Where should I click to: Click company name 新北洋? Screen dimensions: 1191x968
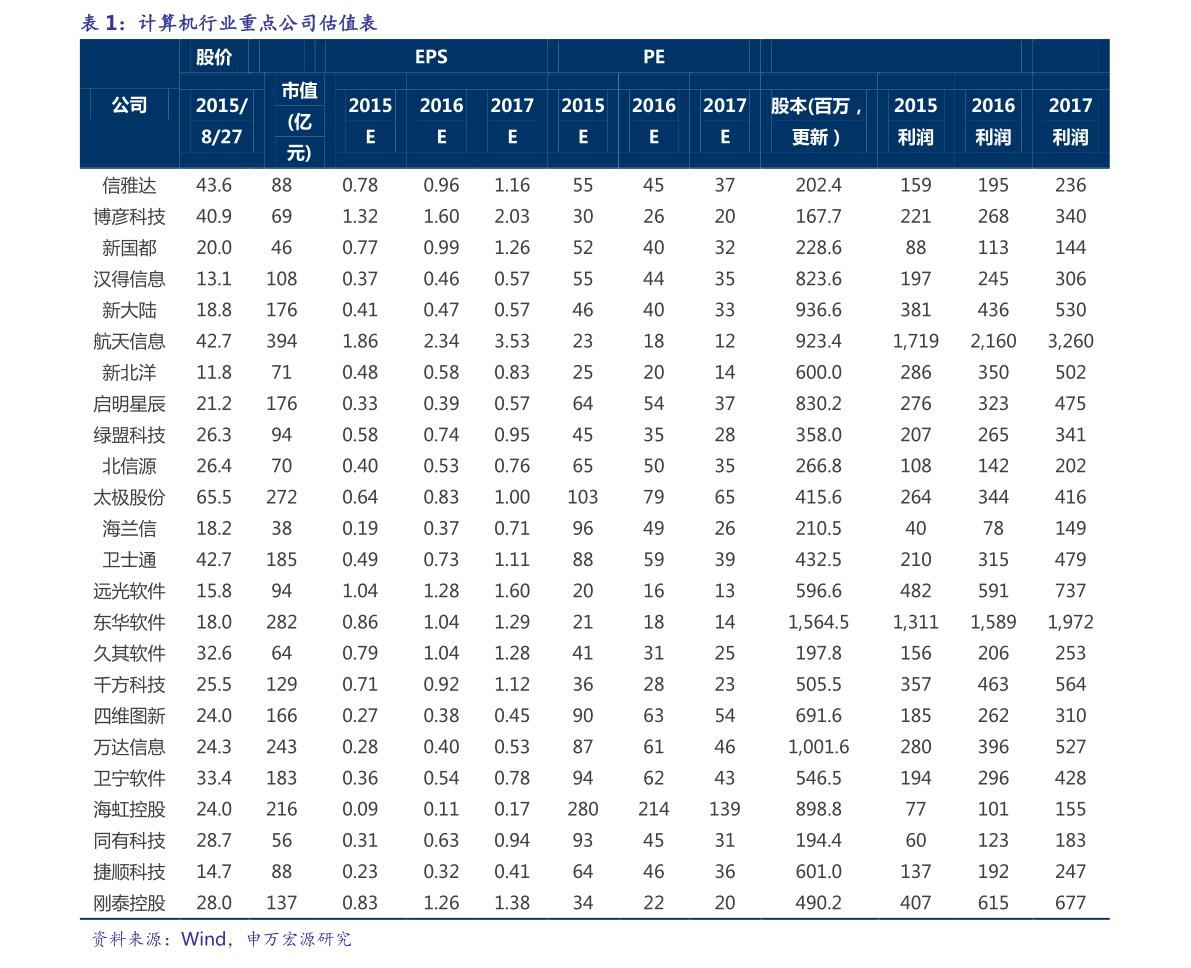pos(129,372)
